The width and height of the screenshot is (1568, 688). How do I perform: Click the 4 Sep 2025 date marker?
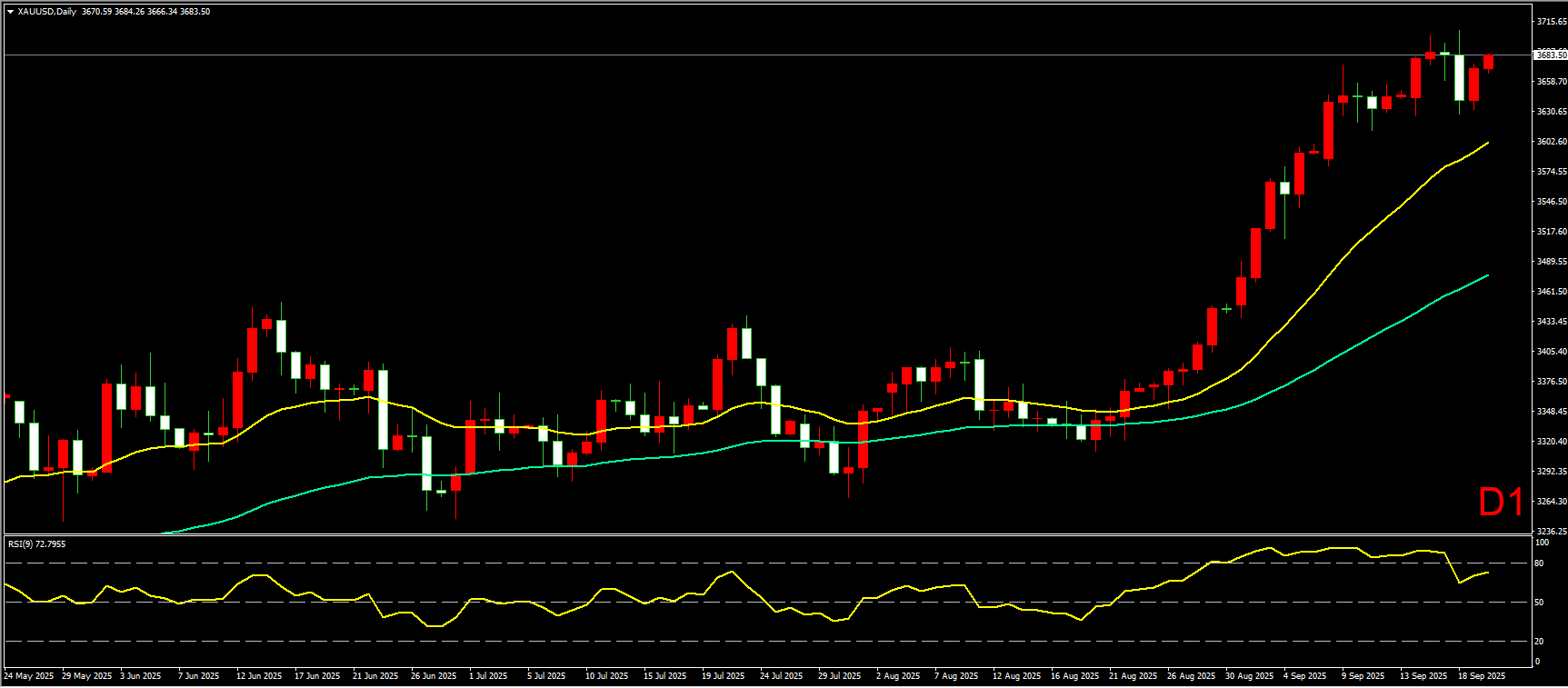click(1305, 676)
